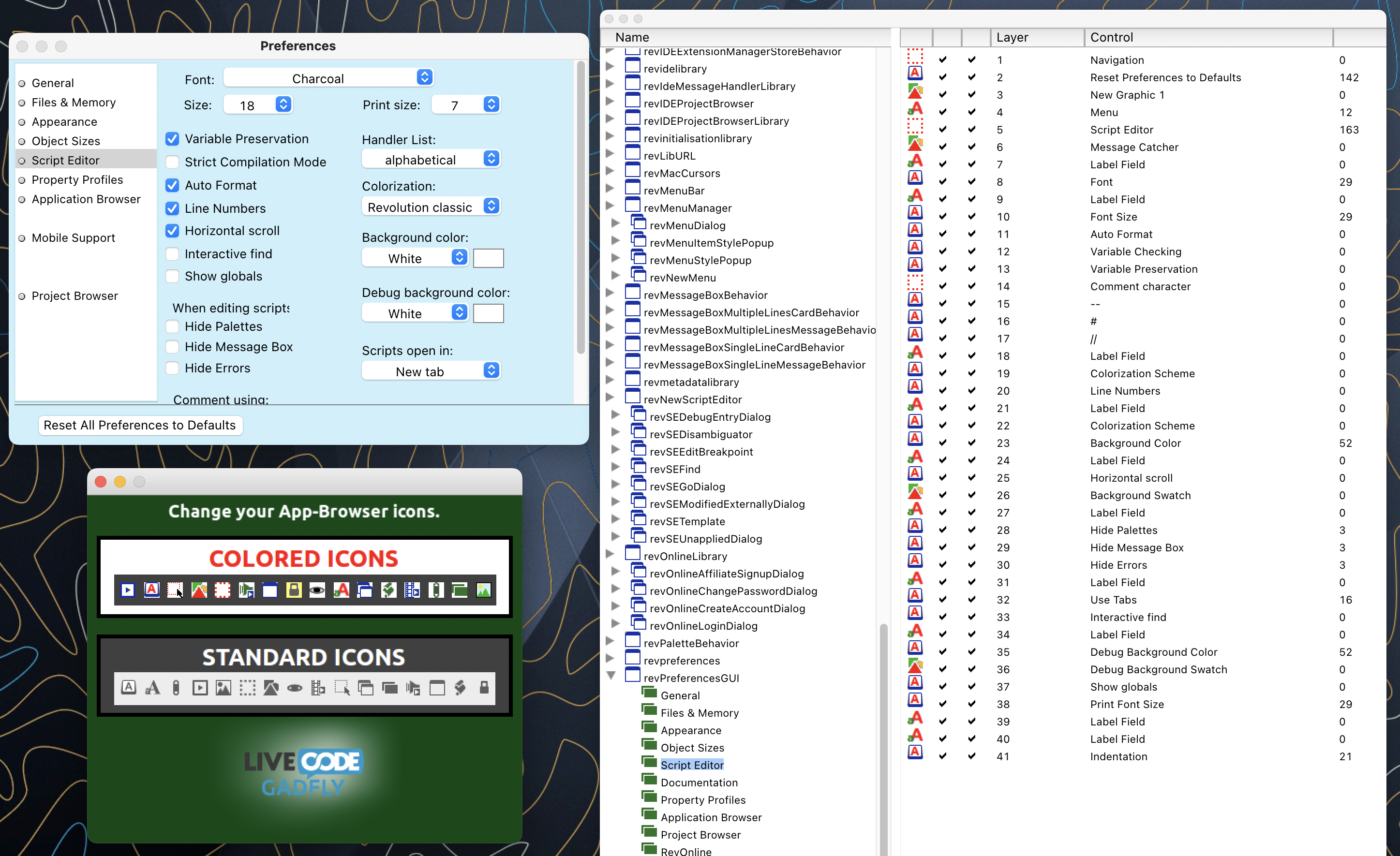Screen dimensions: 1400x856
Task: Click the colored audio clip speaker icon
Action: point(246,590)
